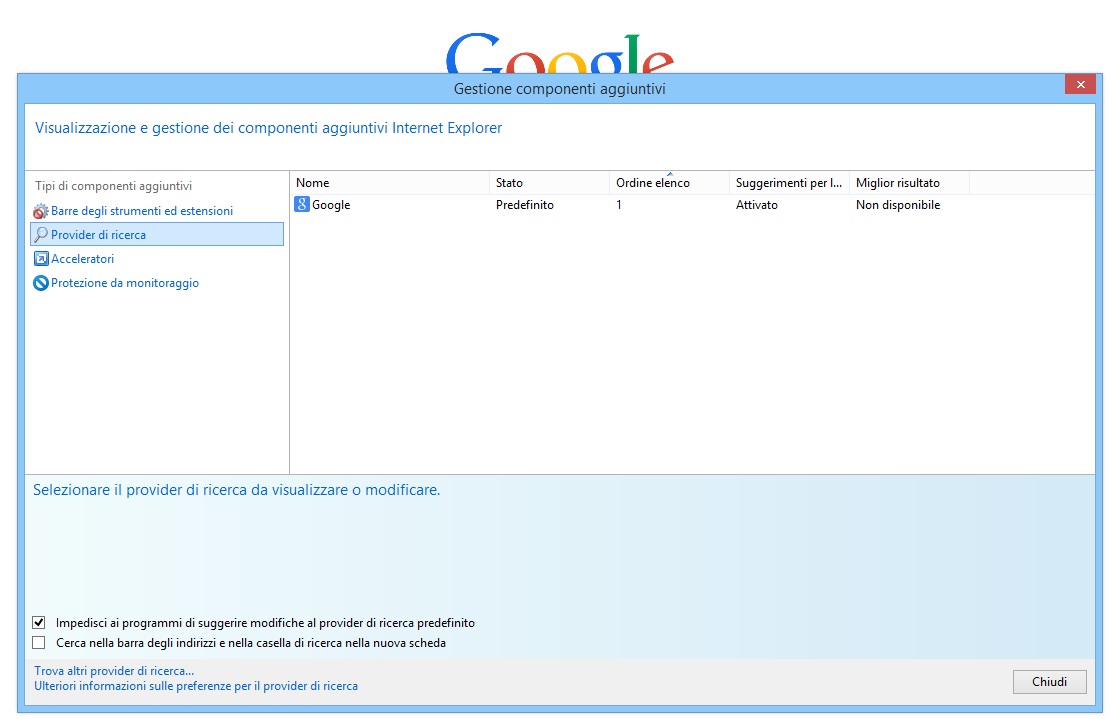Open 'Protezione da monitoraggio' category
1114x719 pixels.
125,283
